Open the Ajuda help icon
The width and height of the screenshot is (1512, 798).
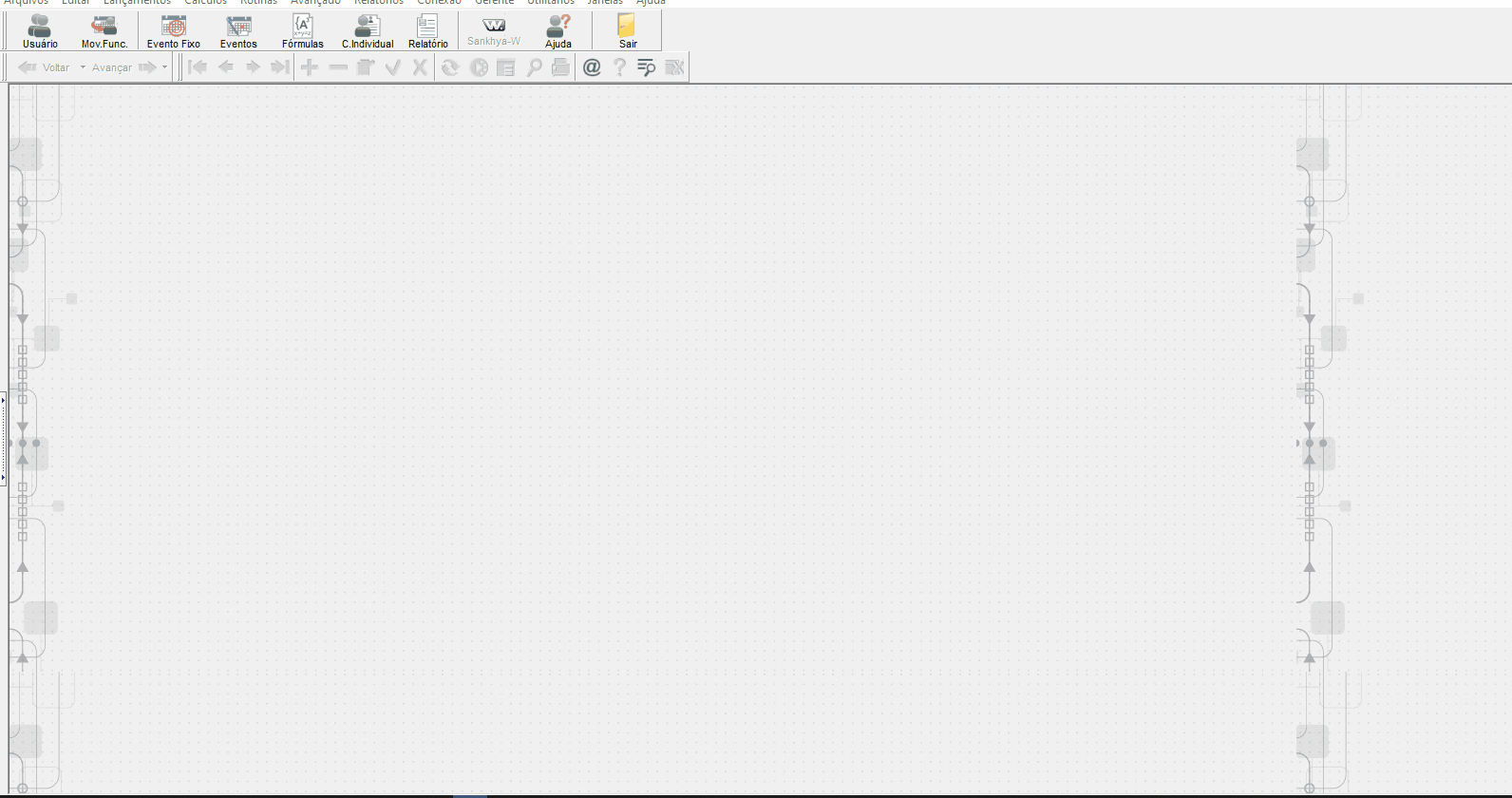pyautogui.click(x=558, y=31)
